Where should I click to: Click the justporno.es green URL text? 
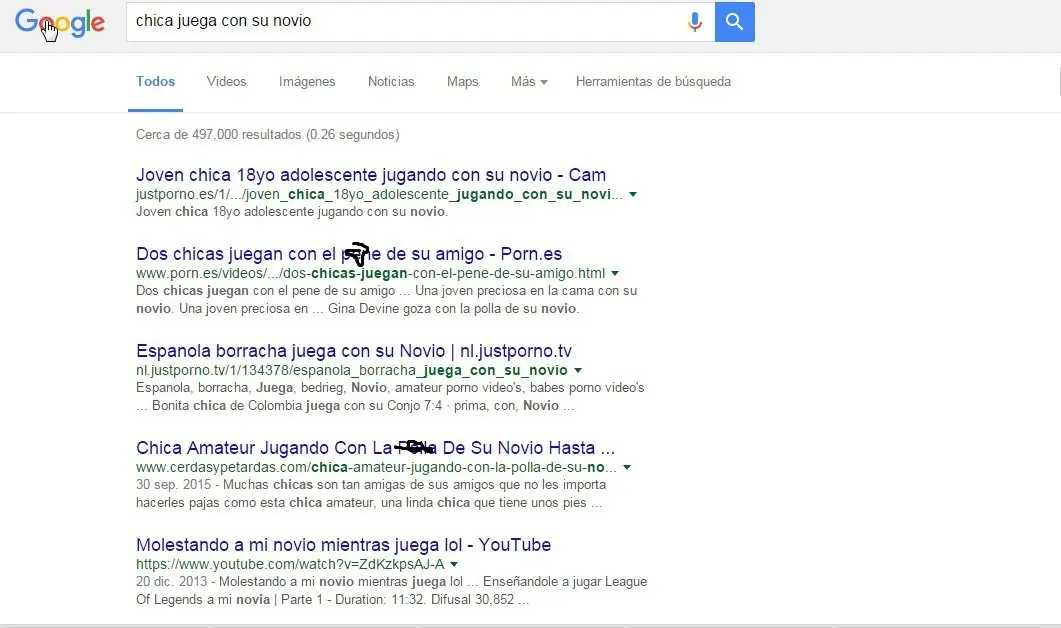(379, 194)
